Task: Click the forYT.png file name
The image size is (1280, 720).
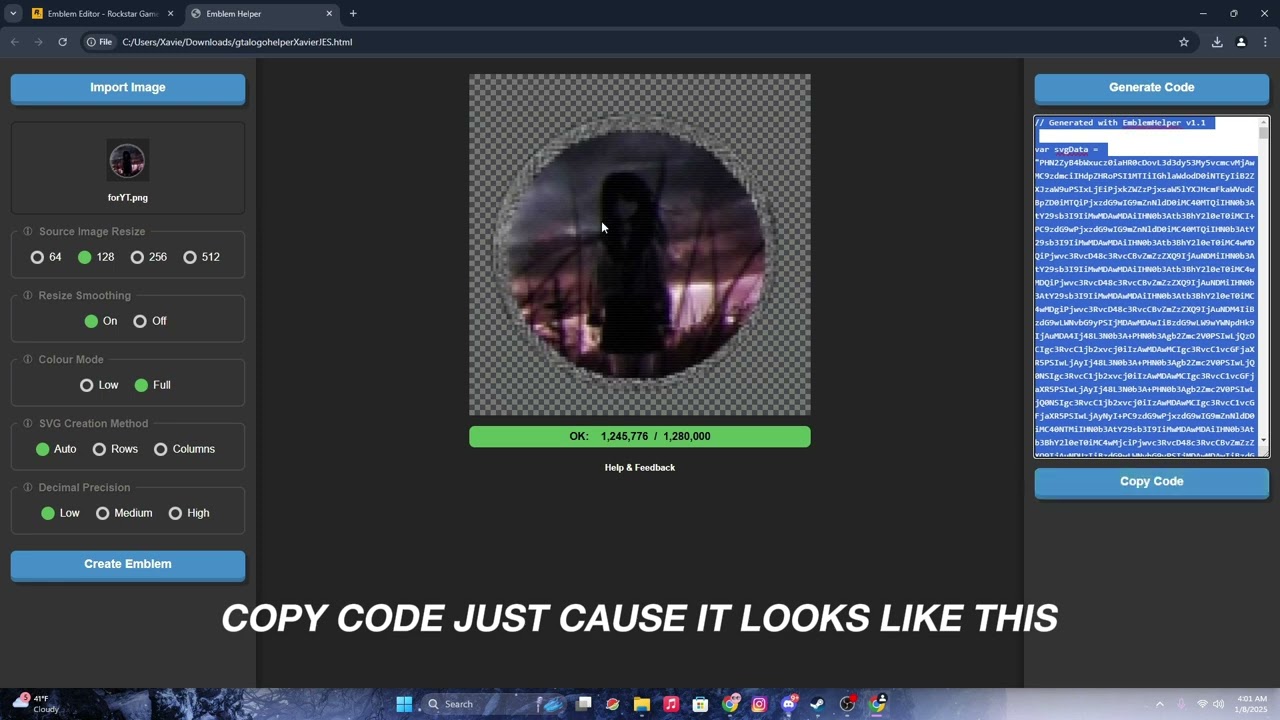Action: [128, 198]
